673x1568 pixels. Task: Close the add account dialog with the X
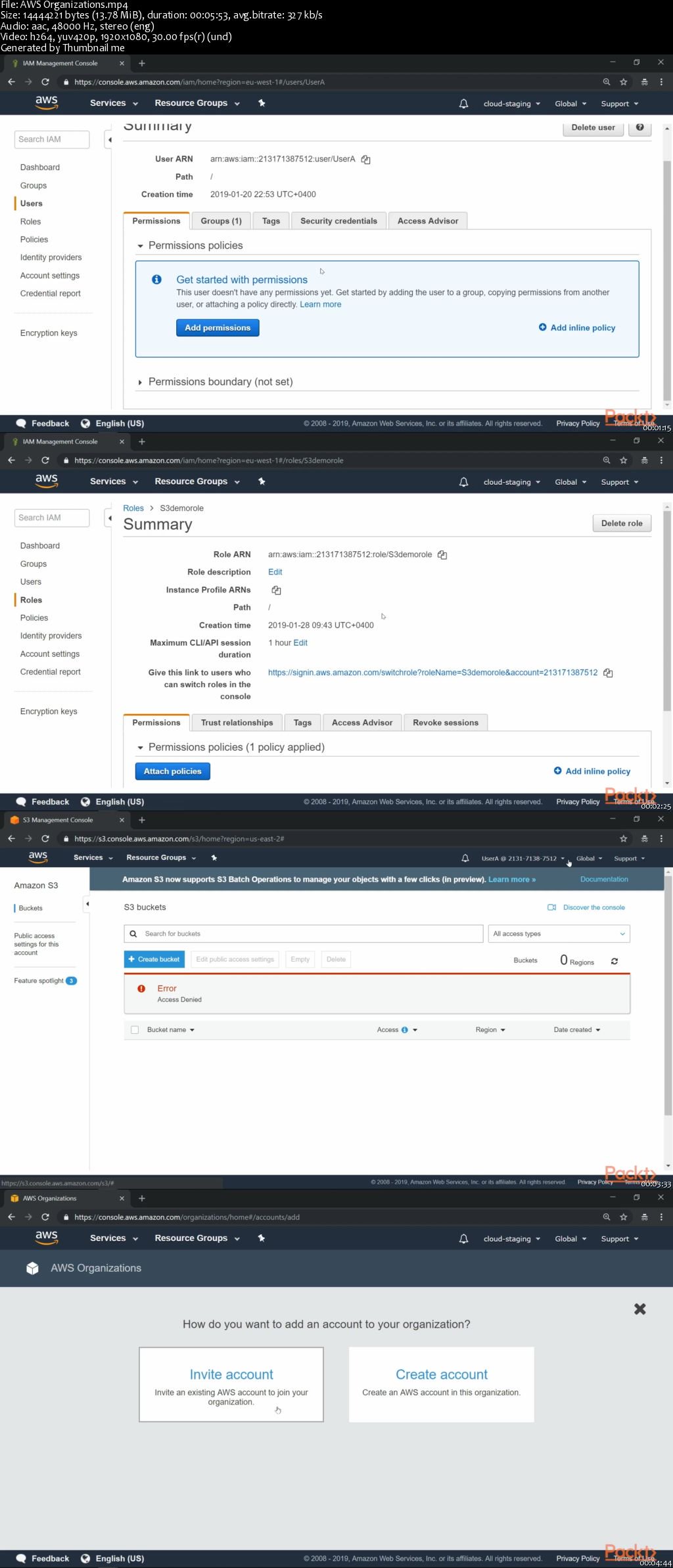(640, 1309)
